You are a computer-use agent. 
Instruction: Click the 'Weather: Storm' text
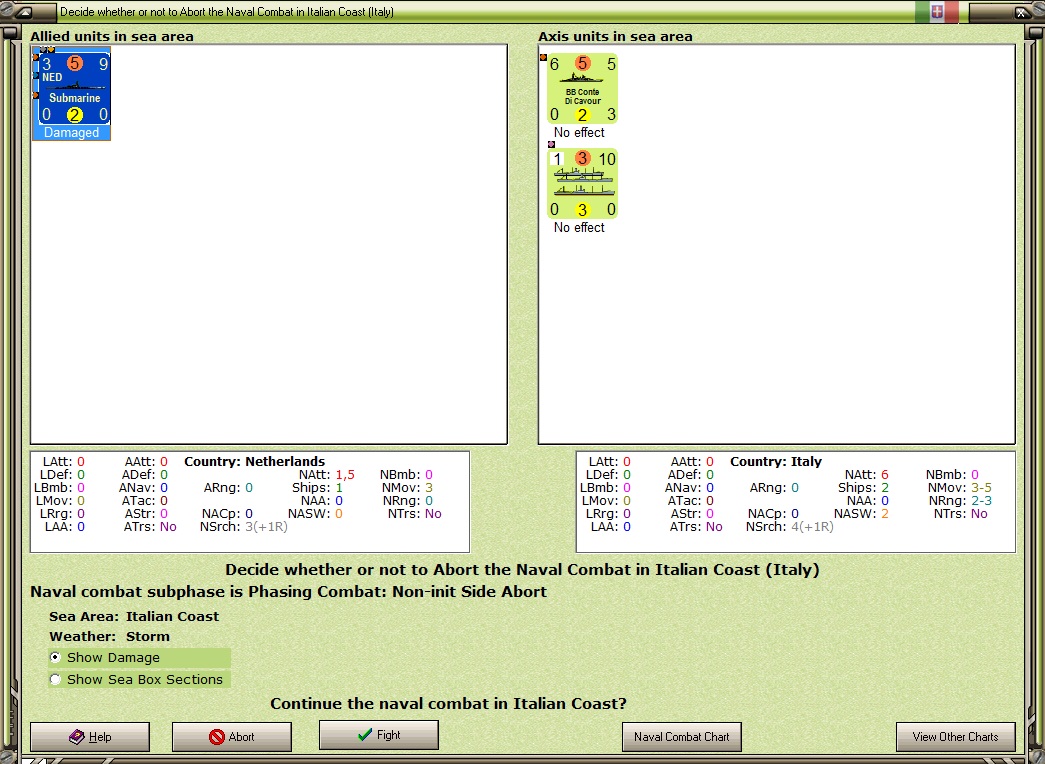coord(109,636)
